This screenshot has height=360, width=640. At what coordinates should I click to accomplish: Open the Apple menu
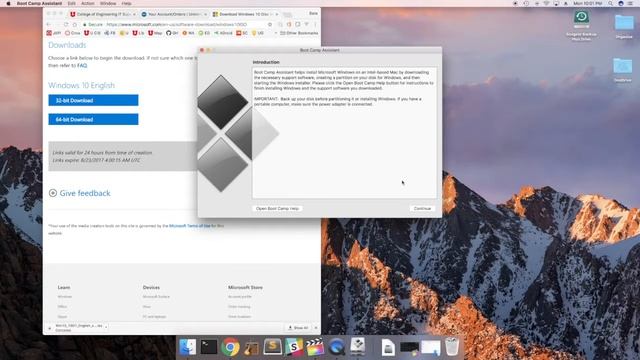click(x=8, y=3)
